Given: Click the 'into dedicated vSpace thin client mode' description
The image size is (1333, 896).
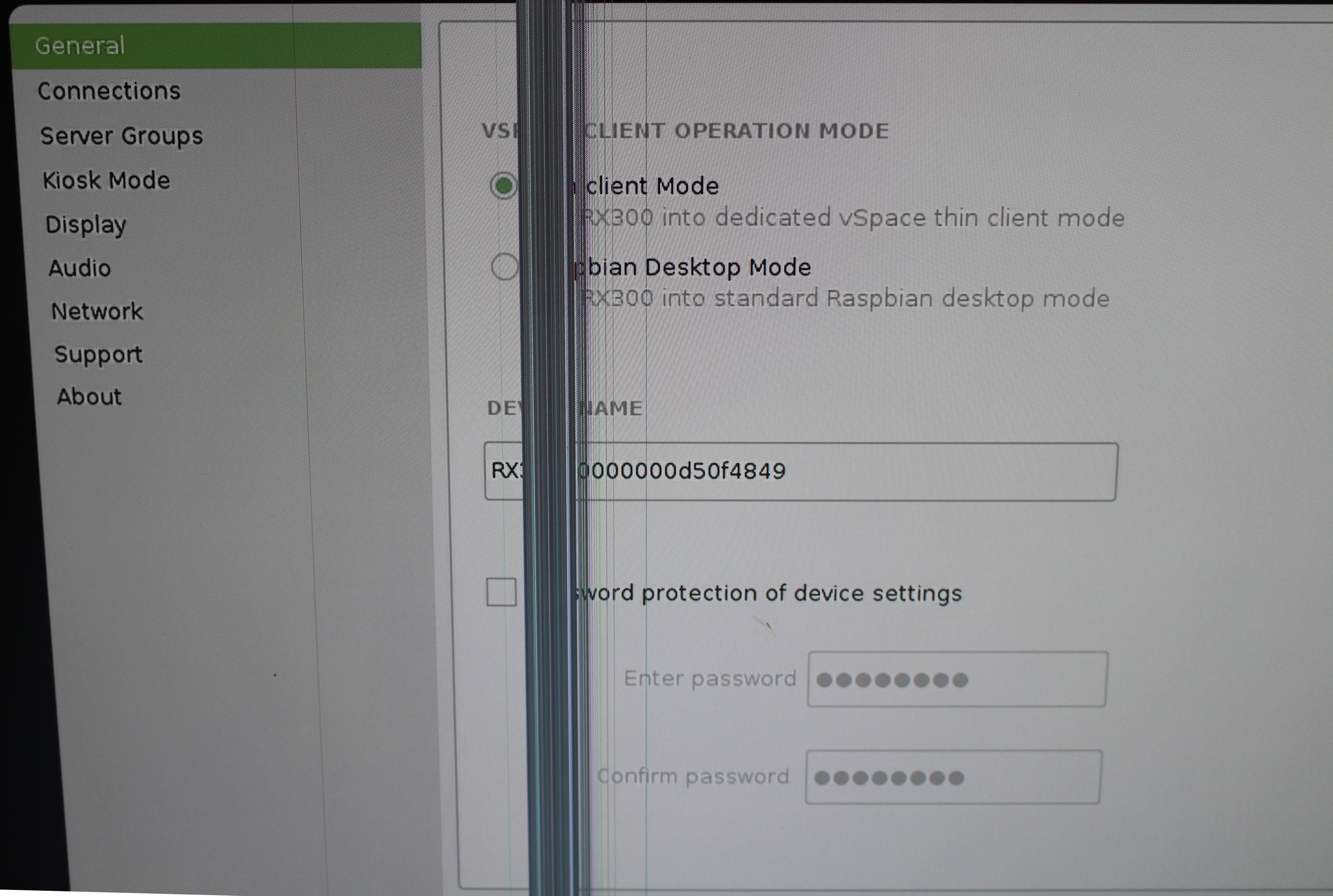Looking at the screenshot, I should (893, 218).
